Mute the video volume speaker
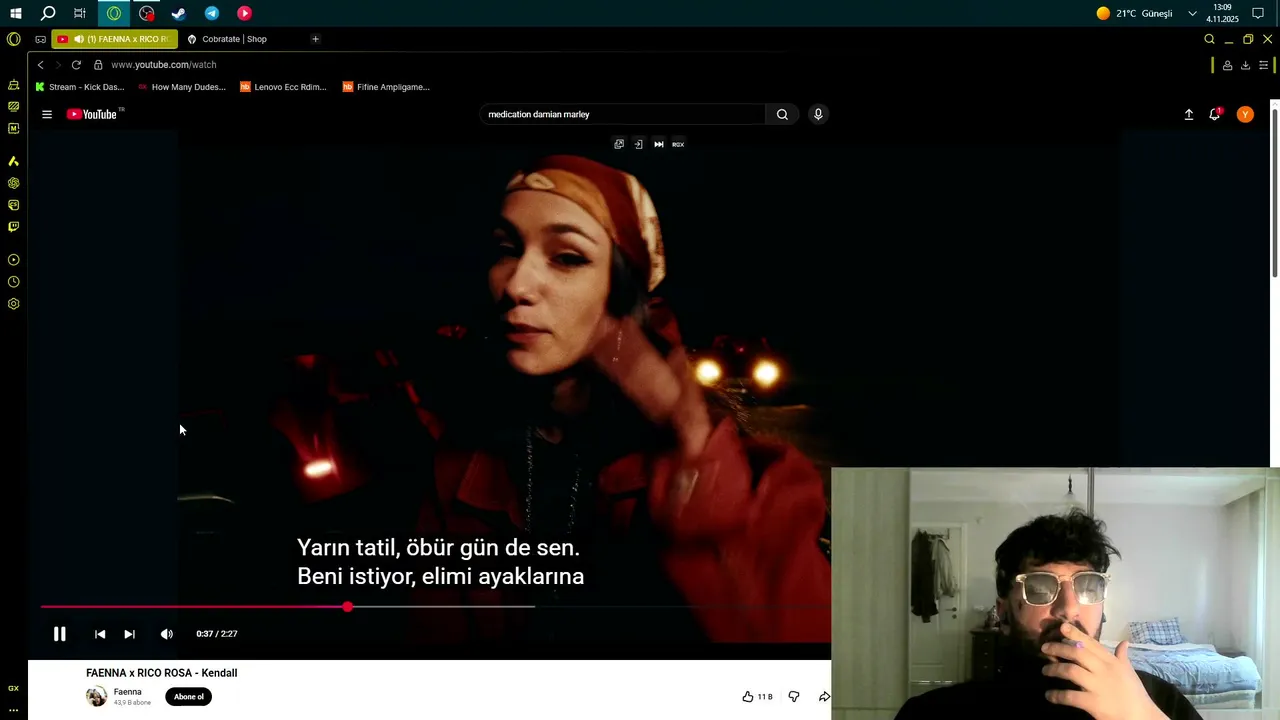 167,634
